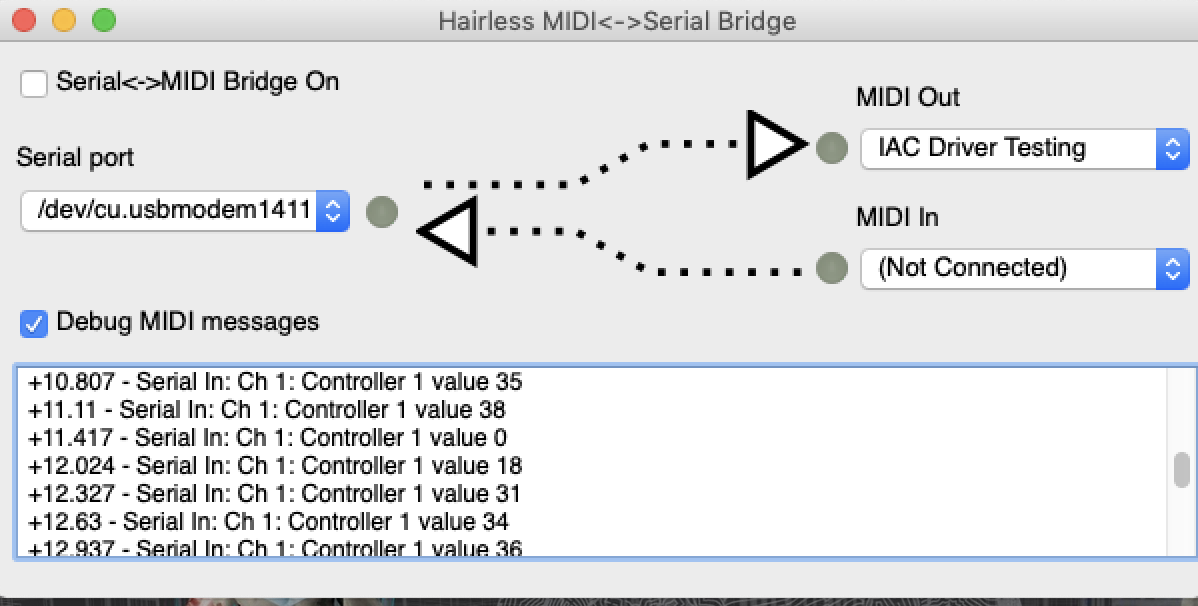
Task: Click the MIDI Out direction arrow icon
Action: click(x=773, y=148)
